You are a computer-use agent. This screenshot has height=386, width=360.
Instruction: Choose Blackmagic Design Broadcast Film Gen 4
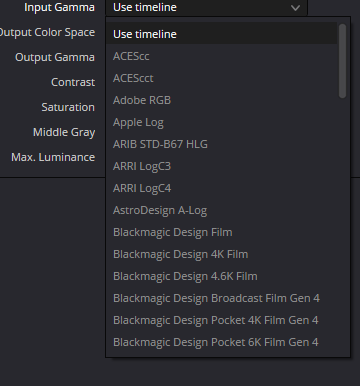coord(222,298)
